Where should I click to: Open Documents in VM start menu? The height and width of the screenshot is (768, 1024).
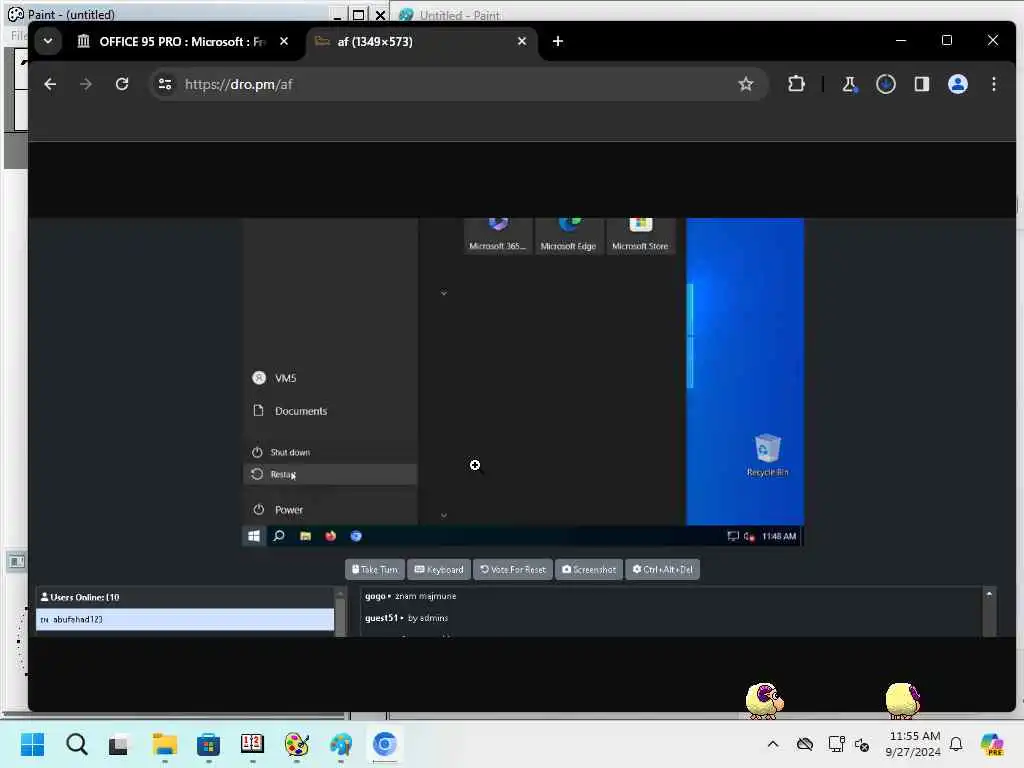pyautogui.click(x=330, y=411)
